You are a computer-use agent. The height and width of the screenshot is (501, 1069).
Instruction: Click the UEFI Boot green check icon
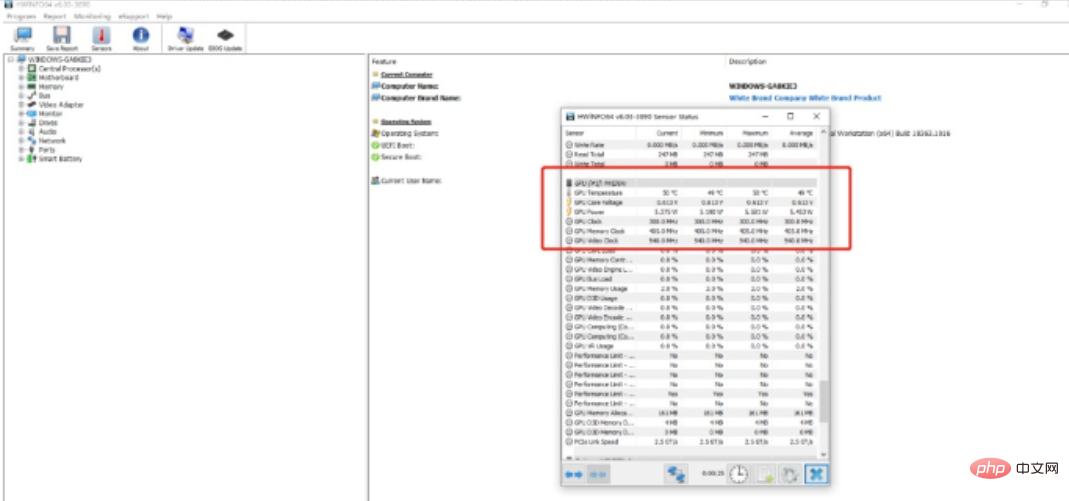[375, 145]
